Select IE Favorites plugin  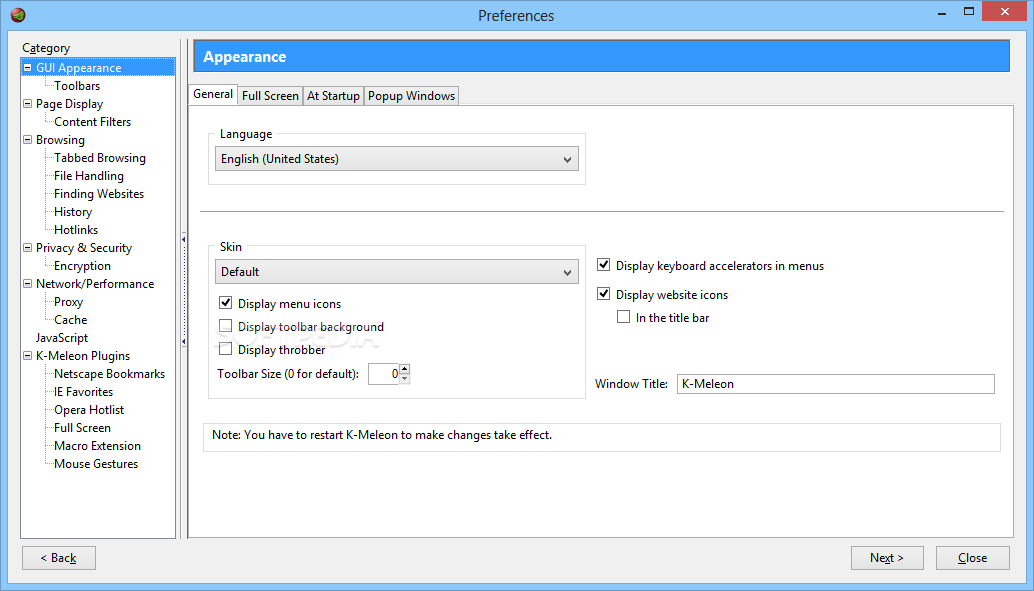click(84, 392)
